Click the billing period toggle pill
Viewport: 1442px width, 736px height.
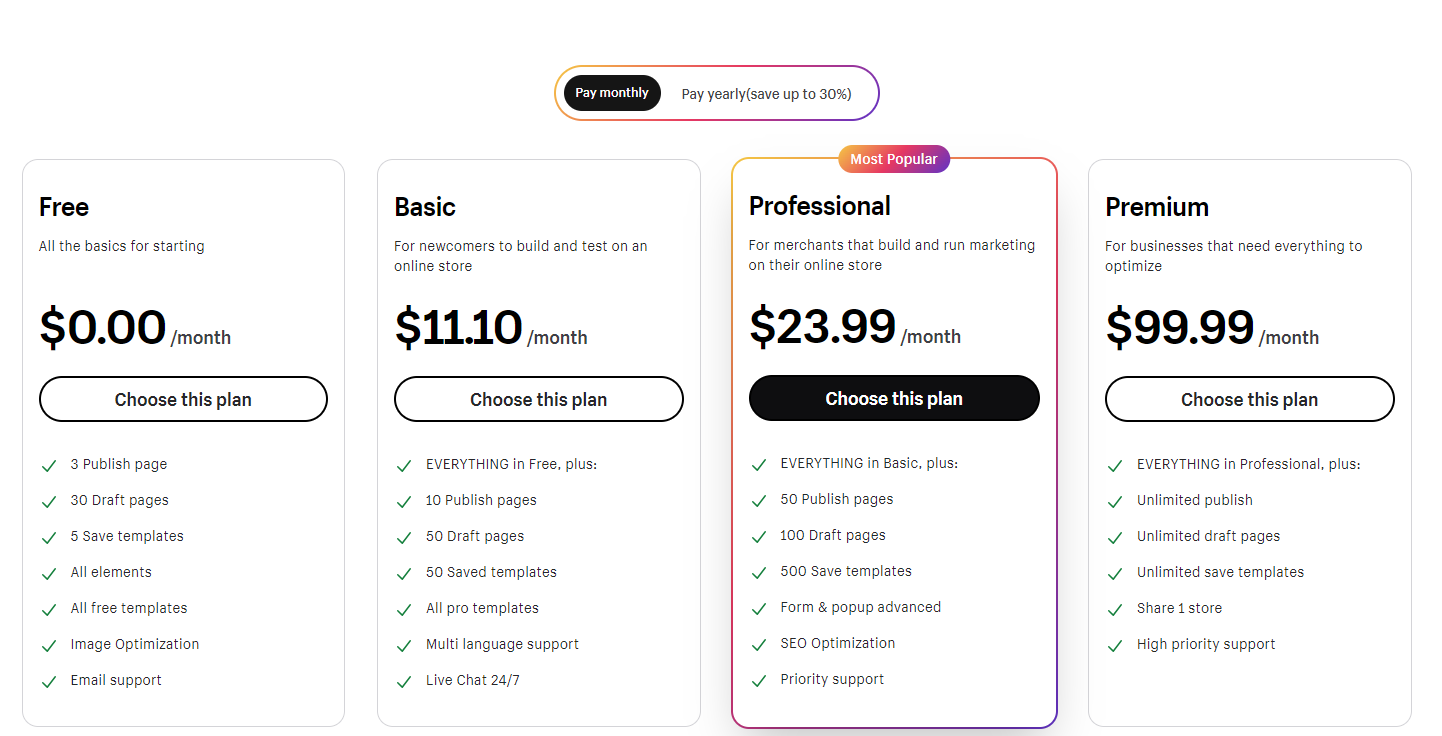[716, 93]
